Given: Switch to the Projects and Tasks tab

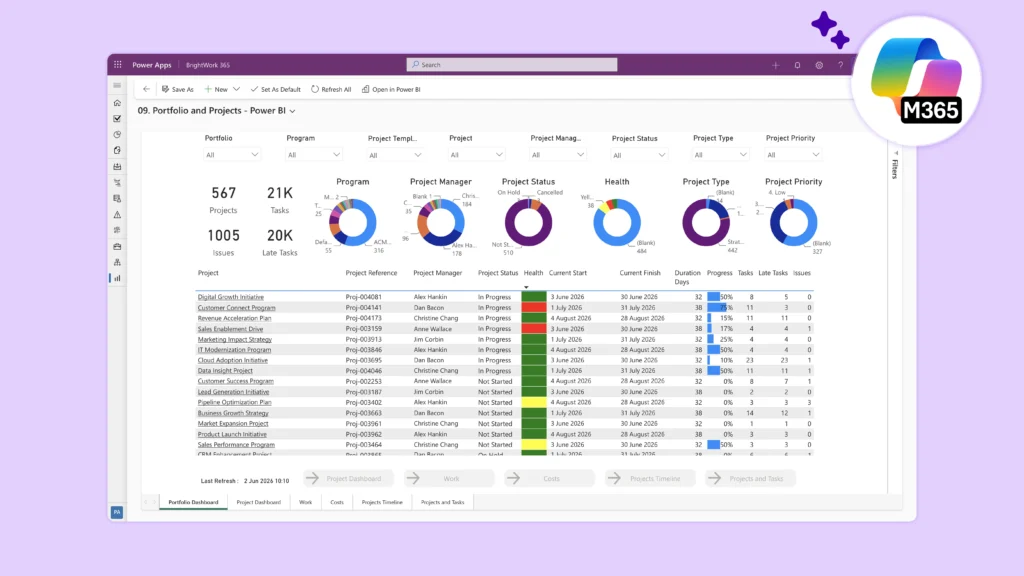Looking at the screenshot, I should pos(443,502).
